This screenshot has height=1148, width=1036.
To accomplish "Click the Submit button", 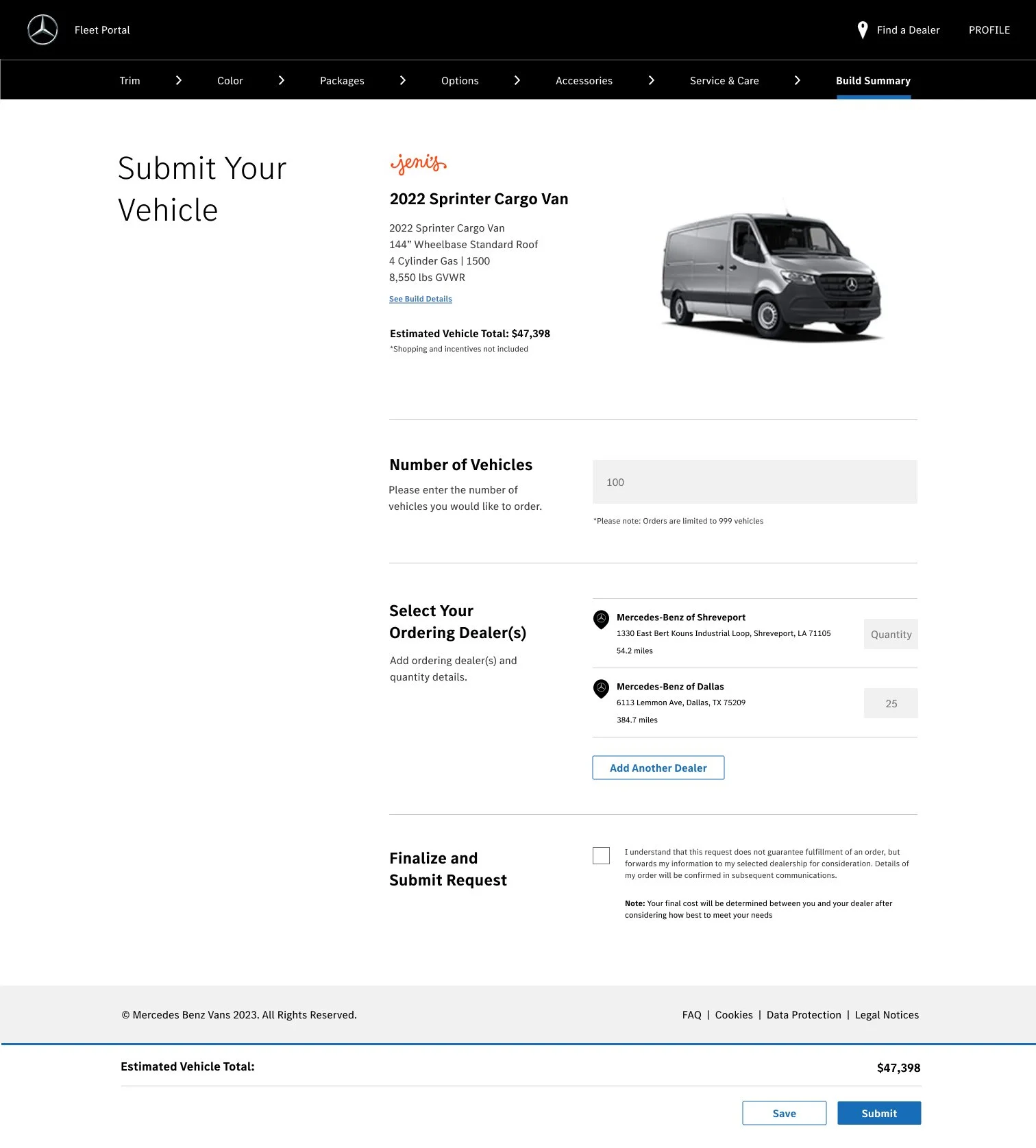I will (879, 1113).
